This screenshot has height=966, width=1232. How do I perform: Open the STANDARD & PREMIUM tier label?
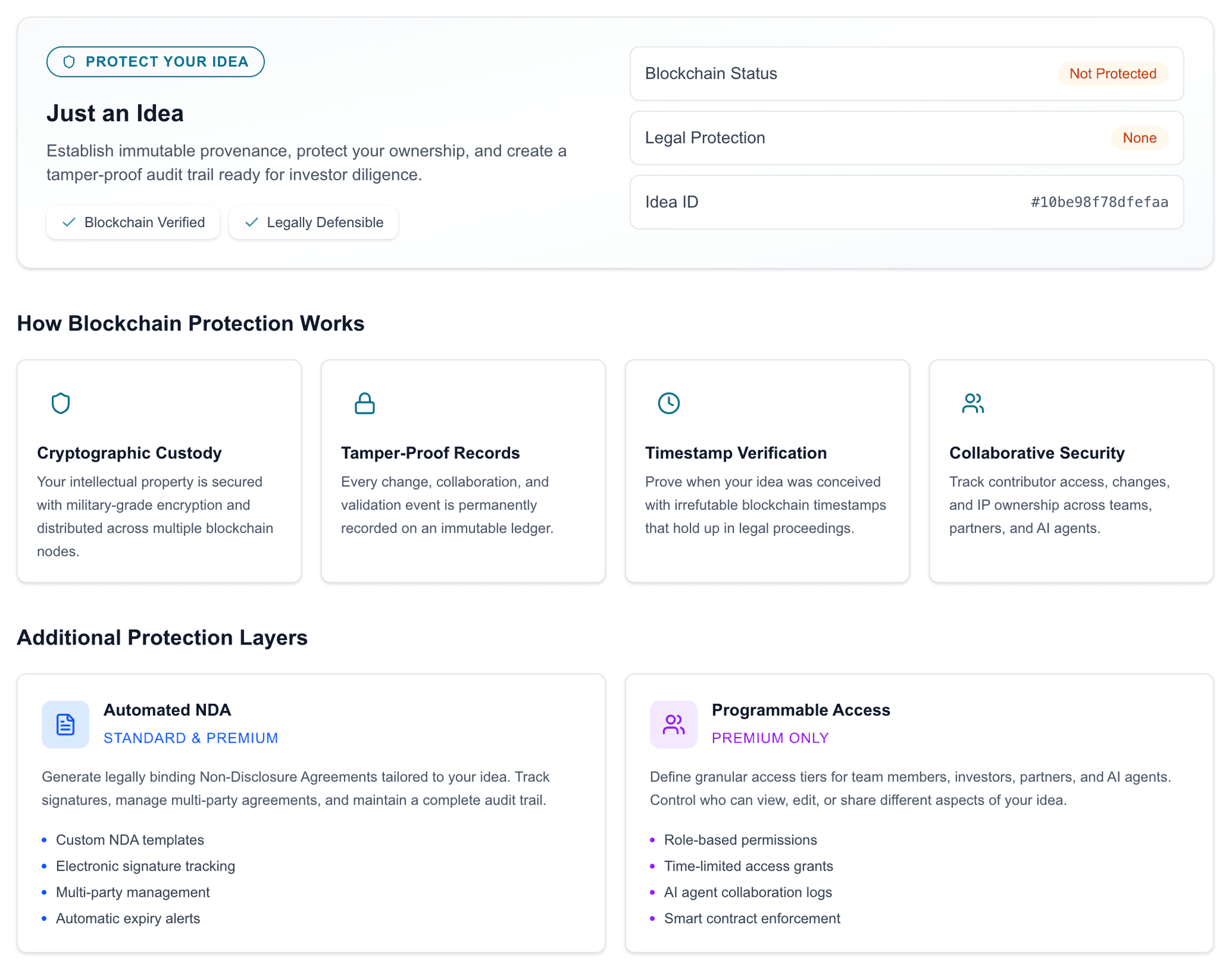coord(190,738)
